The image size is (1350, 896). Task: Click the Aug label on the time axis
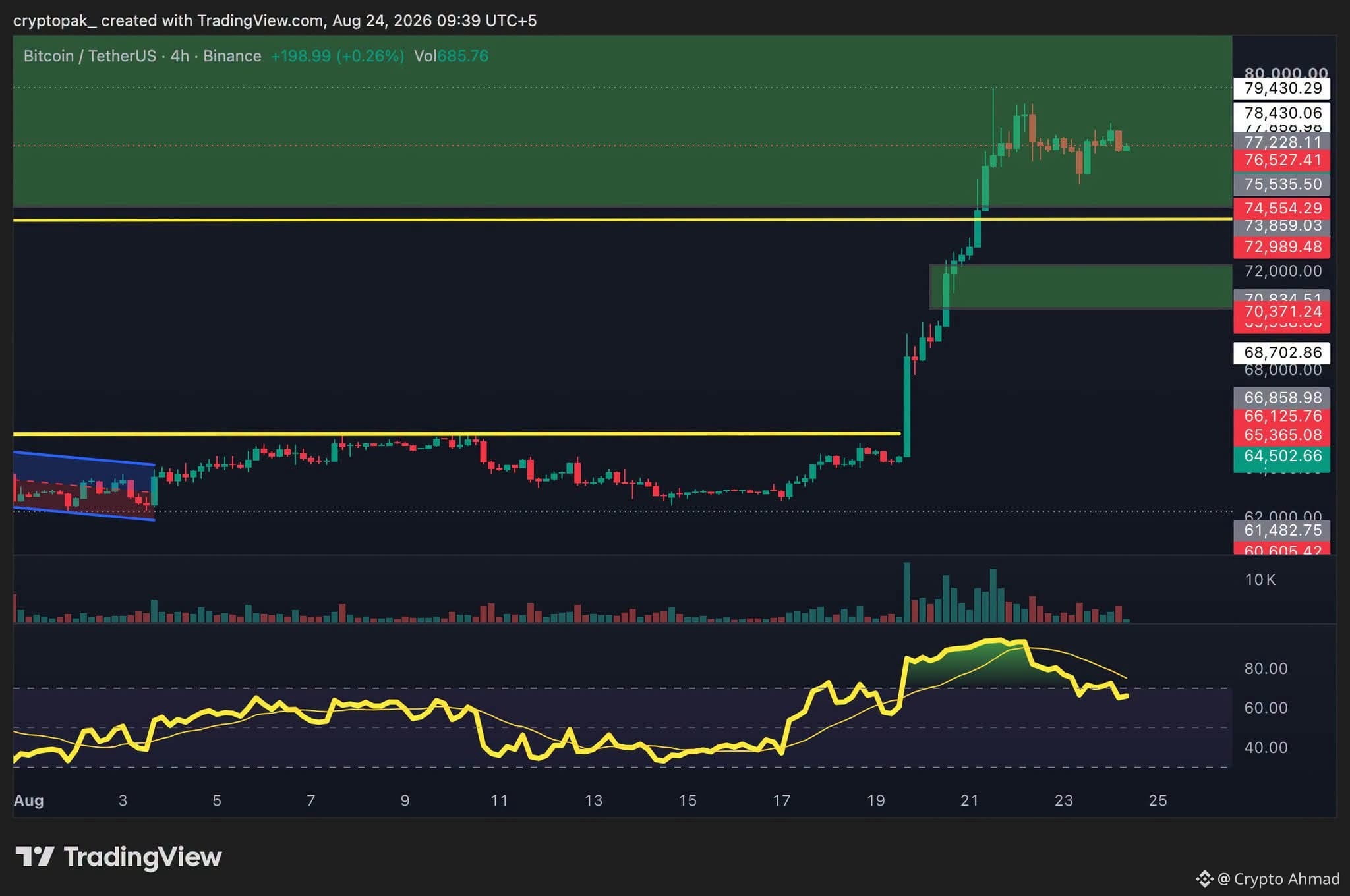click(29, 800)
